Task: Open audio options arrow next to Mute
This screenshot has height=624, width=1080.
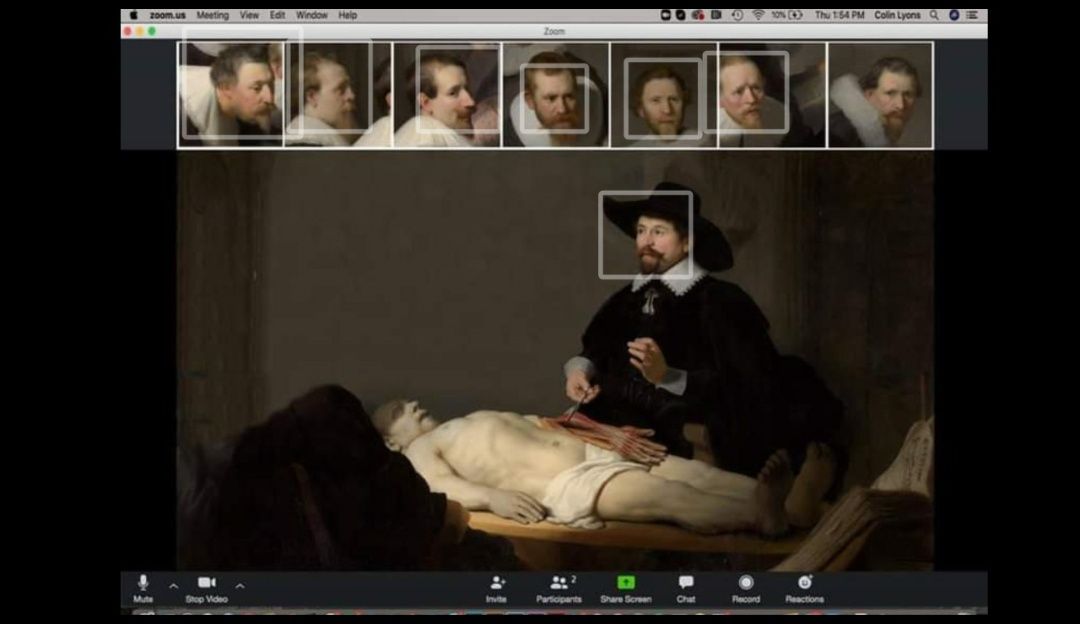Action: click(x=174, y=586)
